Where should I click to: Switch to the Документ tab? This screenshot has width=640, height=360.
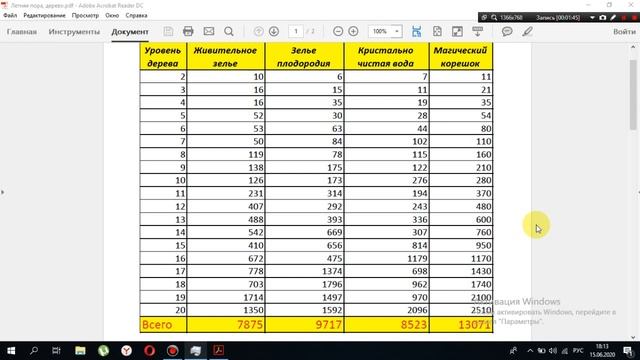(x=130, y=32)
